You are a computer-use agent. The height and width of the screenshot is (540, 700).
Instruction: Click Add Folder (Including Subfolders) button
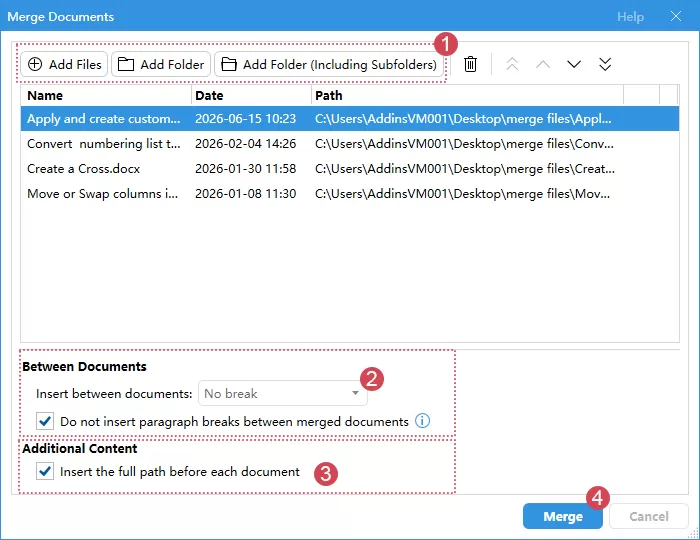click(329, 64)
